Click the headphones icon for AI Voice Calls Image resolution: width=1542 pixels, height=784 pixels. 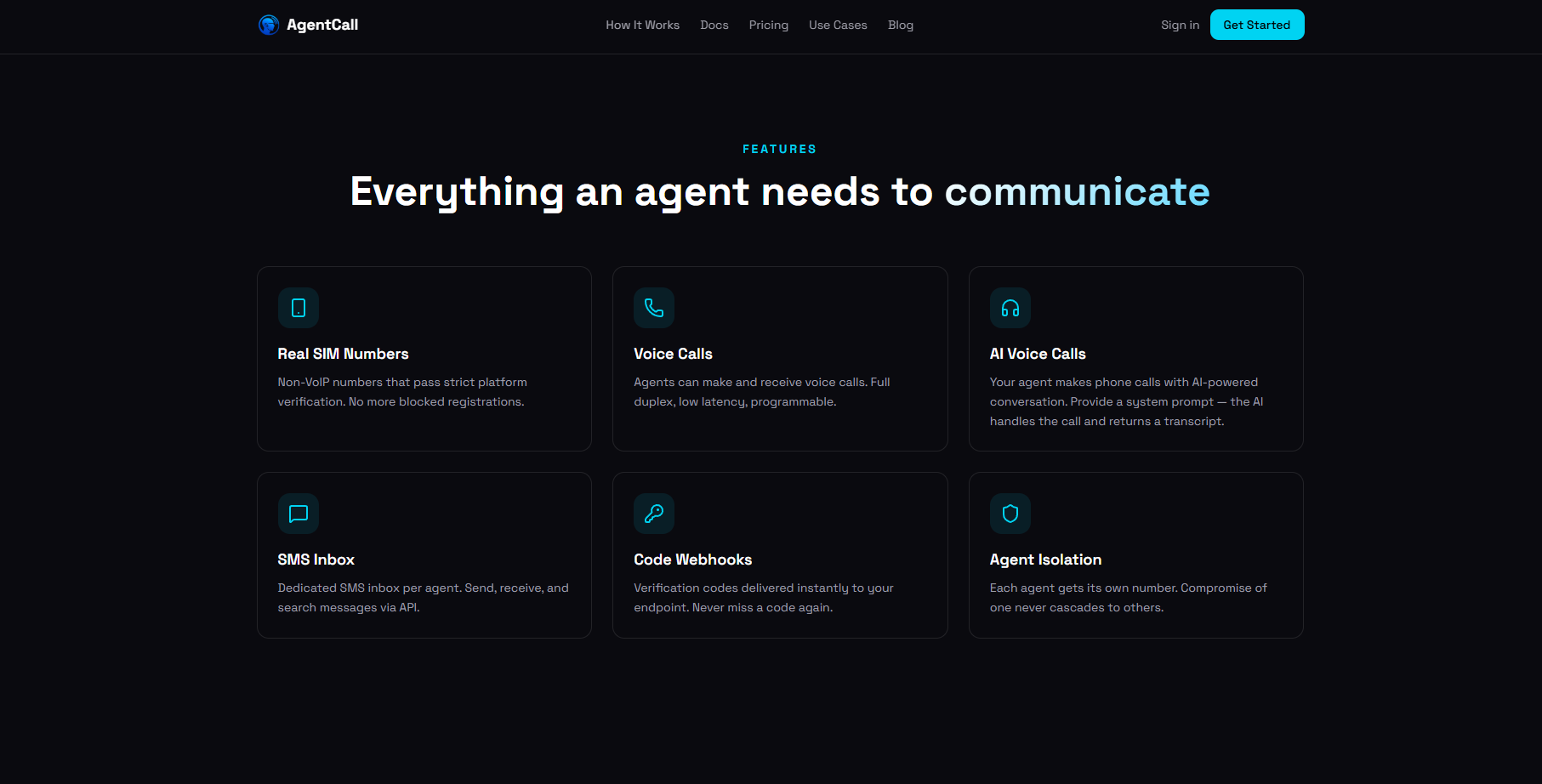point(1010,308)
